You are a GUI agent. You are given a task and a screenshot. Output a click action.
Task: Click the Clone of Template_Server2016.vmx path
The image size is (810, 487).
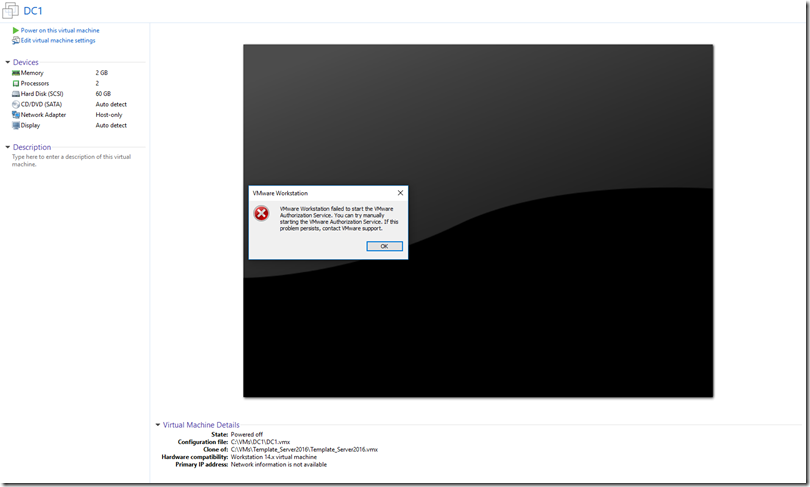(304, 449)
